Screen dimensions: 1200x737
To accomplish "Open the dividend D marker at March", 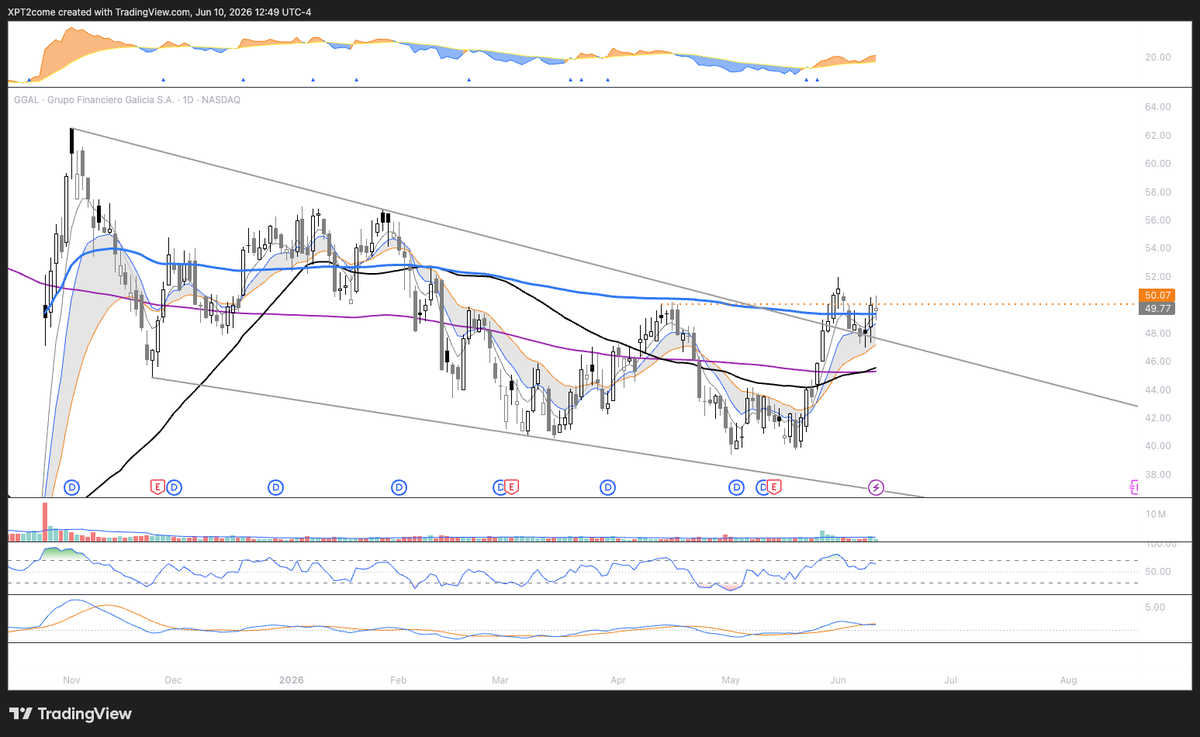I will tap(499, 487).
